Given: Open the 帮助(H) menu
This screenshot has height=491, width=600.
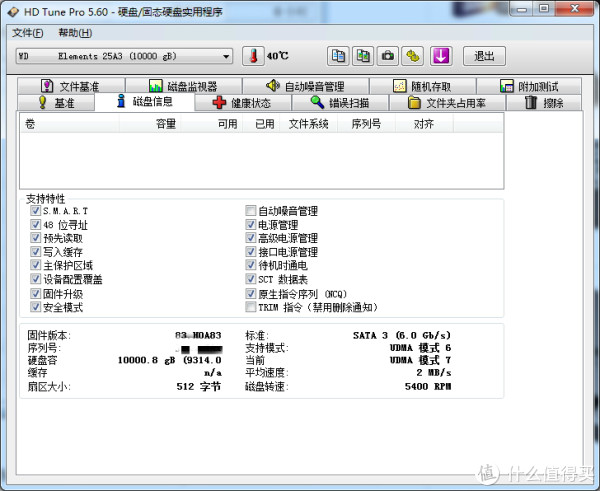Looking at the screenshot, I should 75,33.
